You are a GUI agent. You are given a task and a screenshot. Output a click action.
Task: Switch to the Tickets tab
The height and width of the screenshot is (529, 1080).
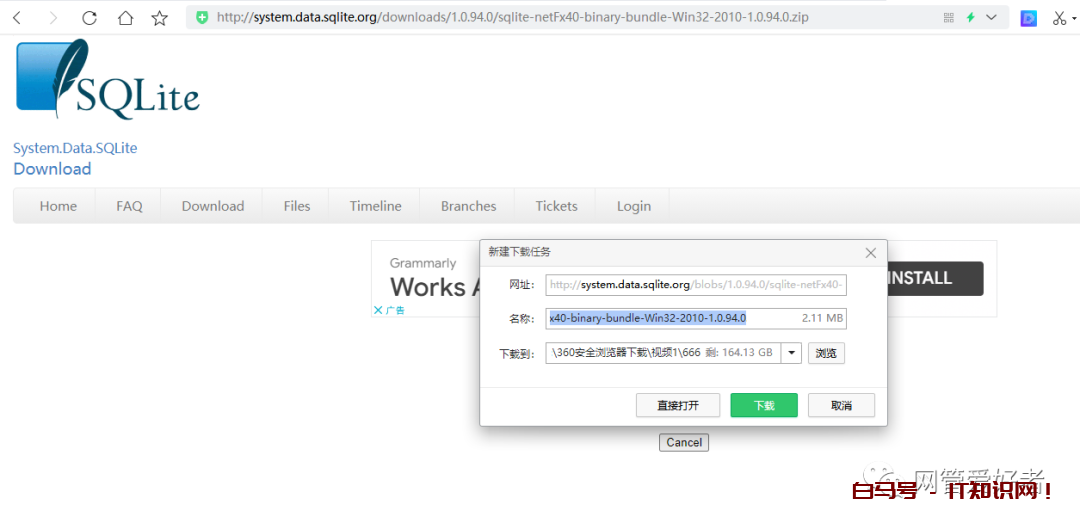[556, 206]
